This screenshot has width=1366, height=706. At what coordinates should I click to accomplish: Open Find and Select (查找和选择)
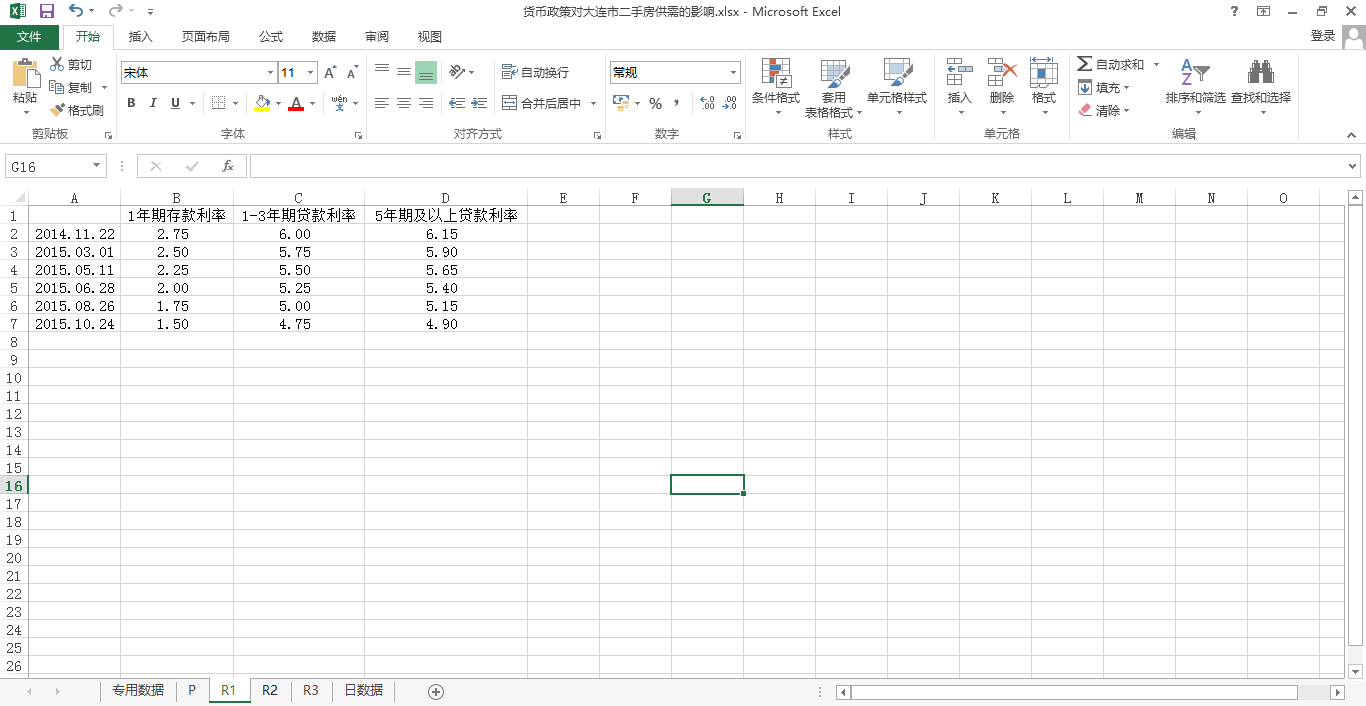coord(1261,86)
